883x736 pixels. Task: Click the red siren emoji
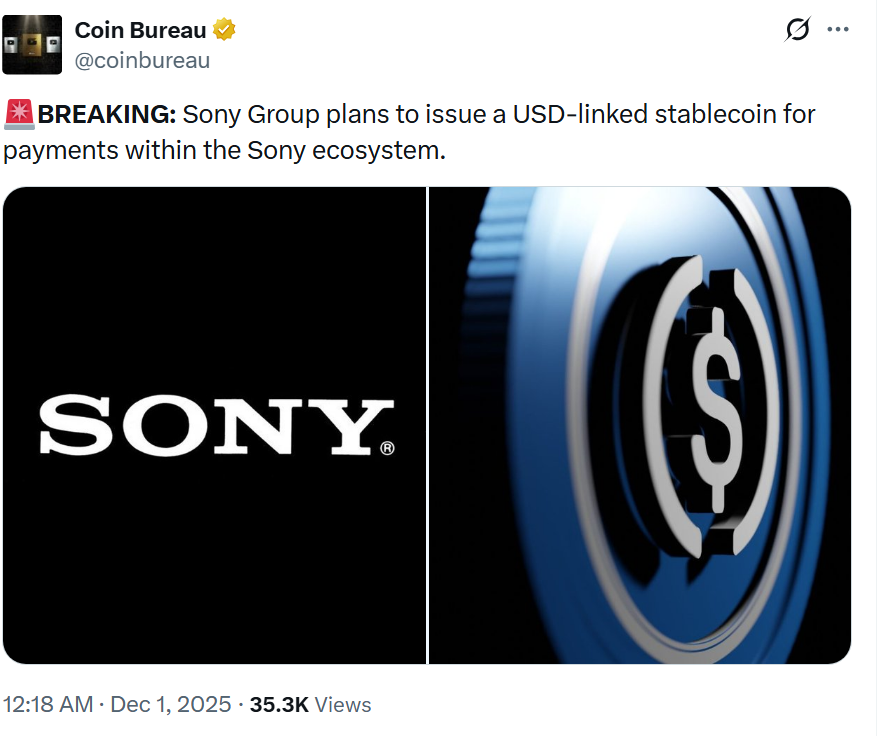[x=20, y=115]
